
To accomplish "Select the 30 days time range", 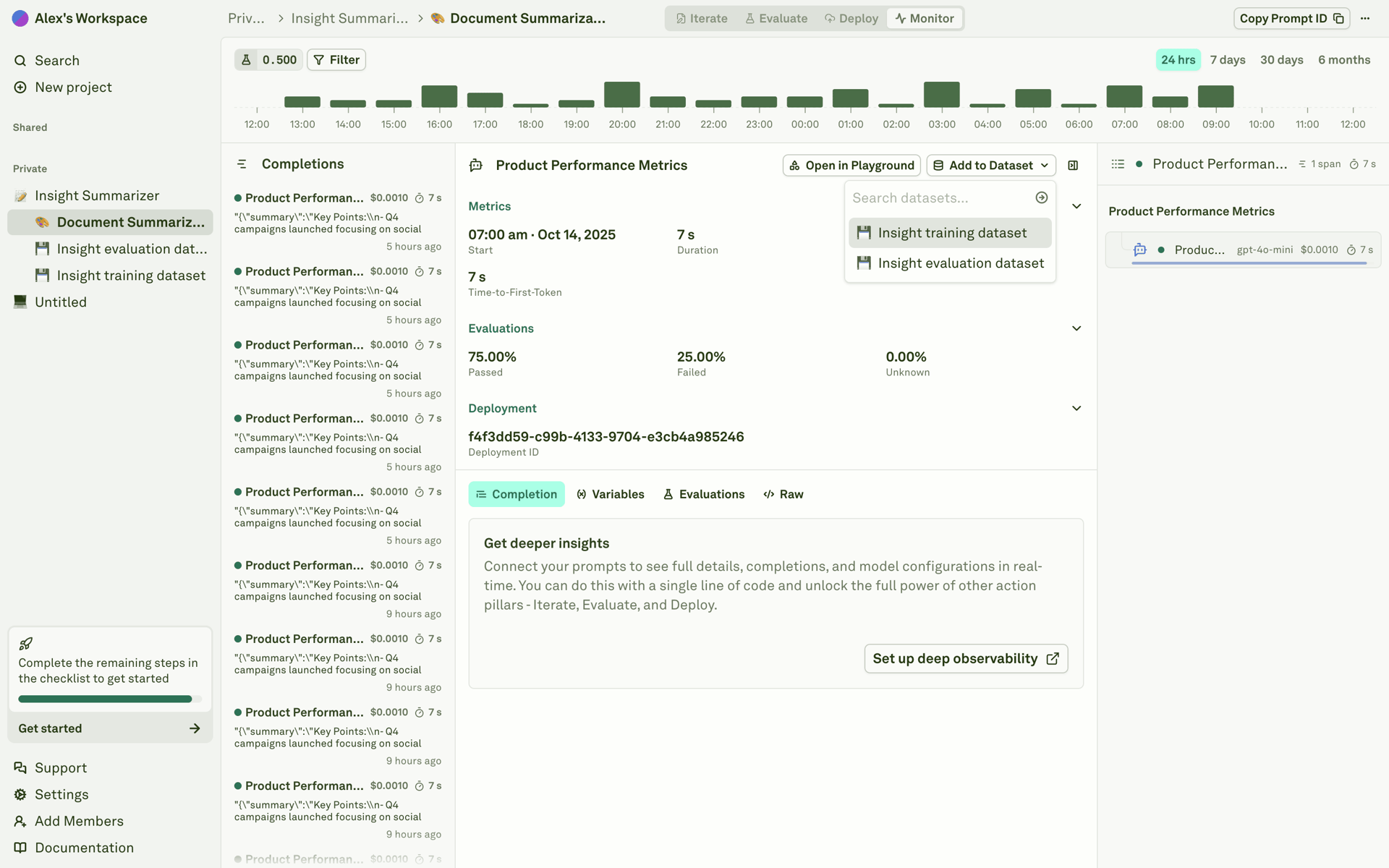I will point(1281,60).
